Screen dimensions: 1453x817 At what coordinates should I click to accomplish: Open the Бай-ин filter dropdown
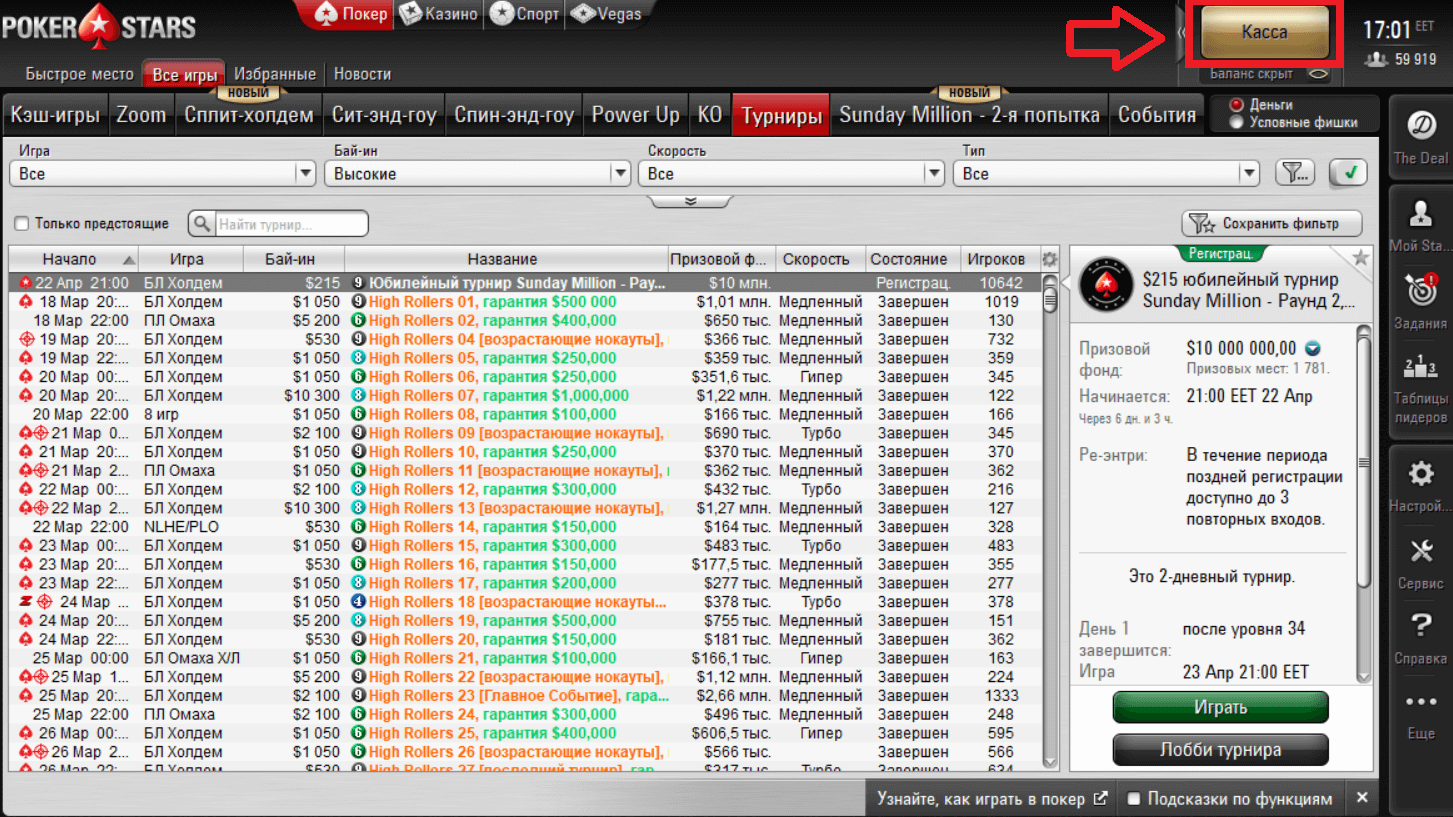[477, 173]
